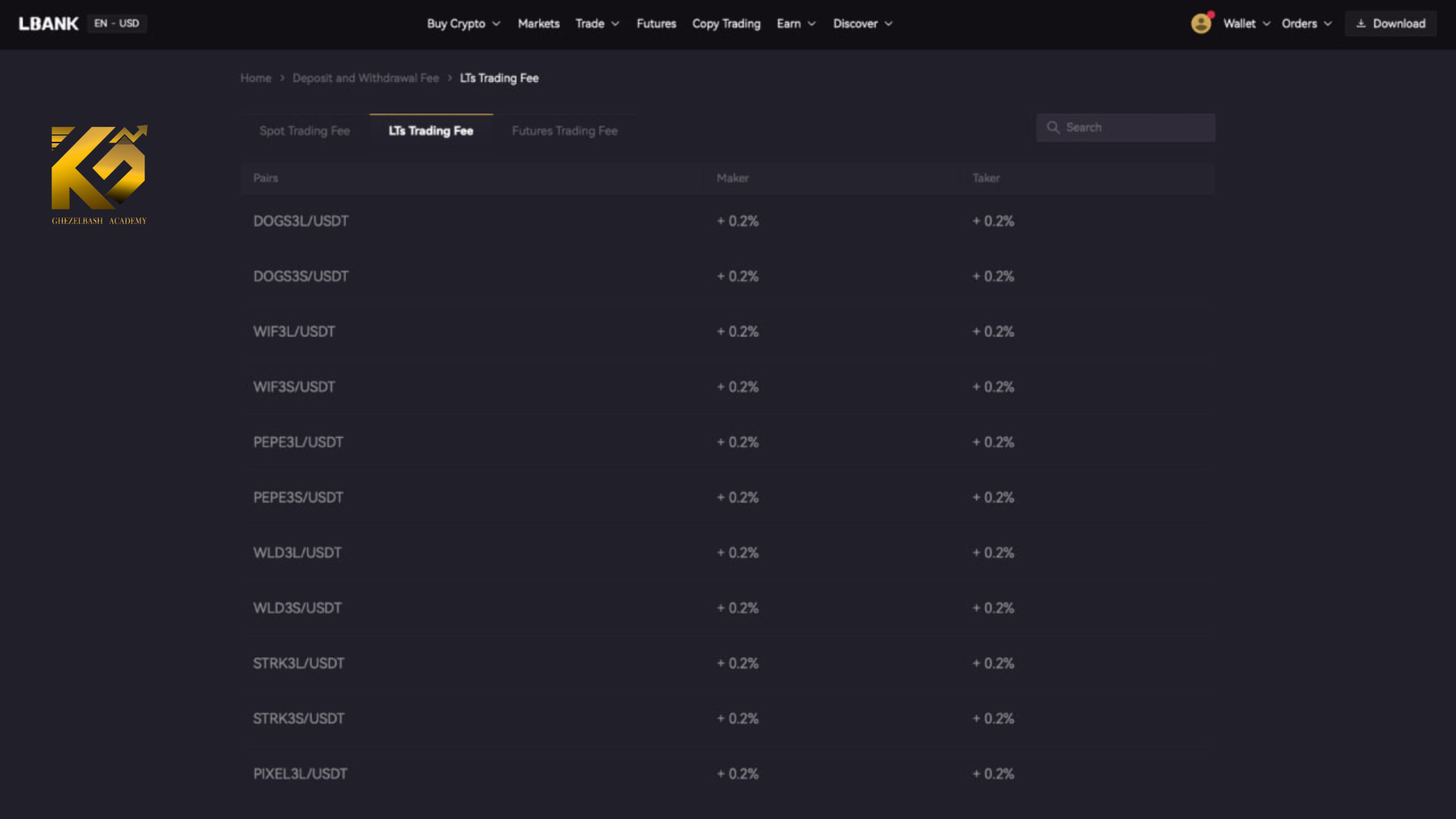Open the Buy Crypto menu
1456x819 pixels.
pos(464,23)
